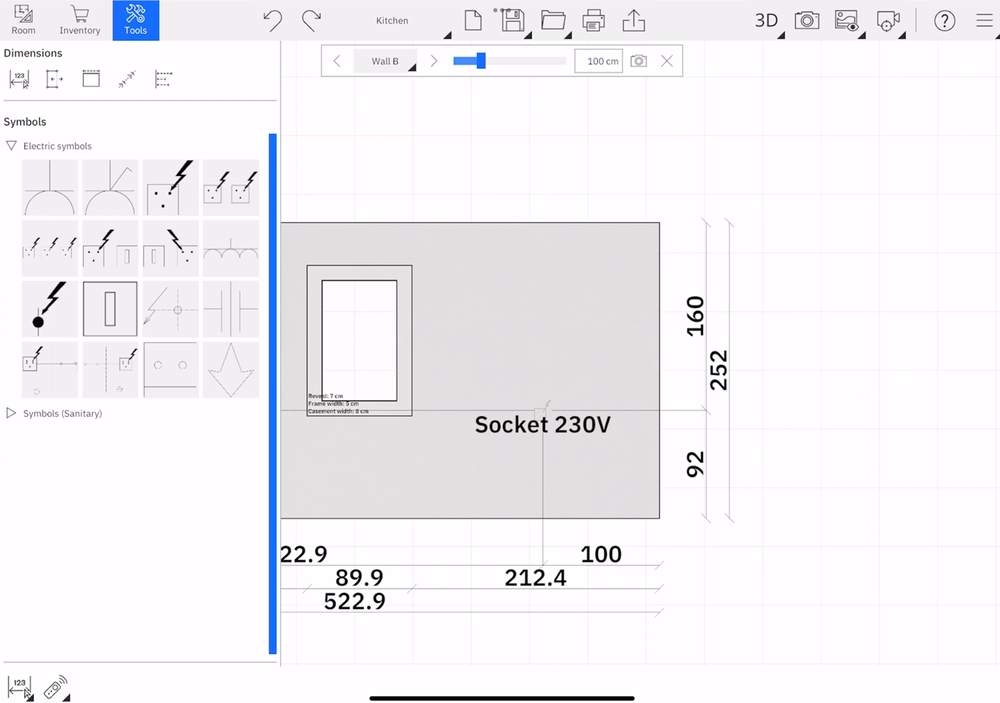This screenshot has height=703, width=1000.
Task: Share or export the plan
Action: [633, 20]
